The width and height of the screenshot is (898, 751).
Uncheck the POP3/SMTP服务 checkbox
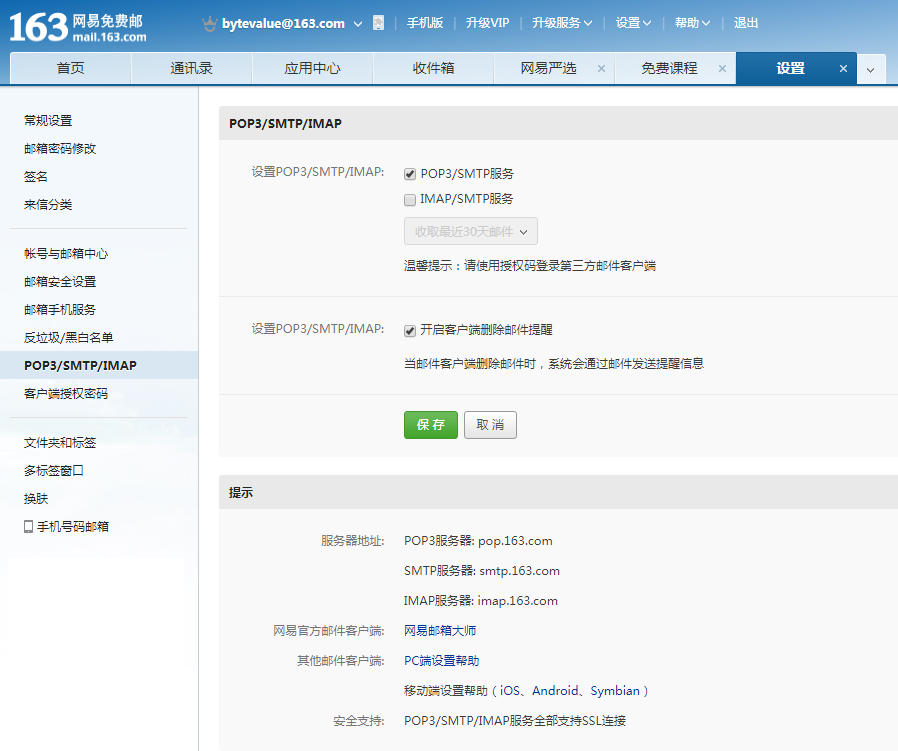(410, 174)
